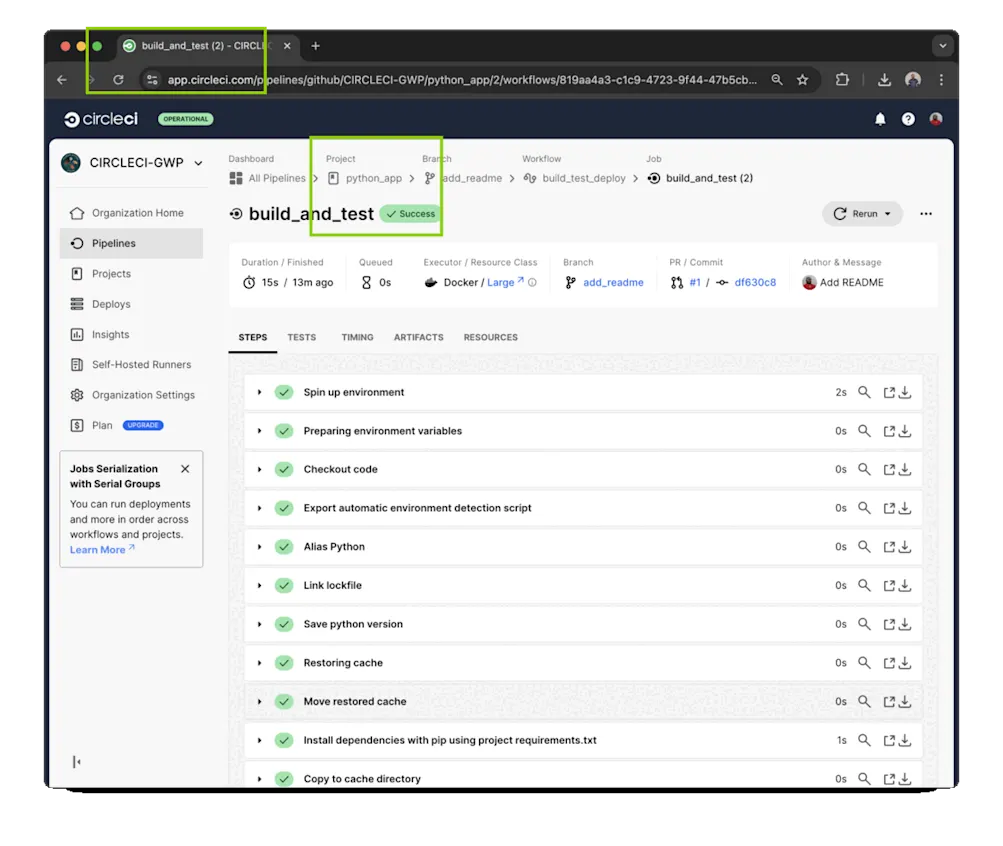Open browser tab list dropdown
The image size is (1003, 846).
point(942,46)
